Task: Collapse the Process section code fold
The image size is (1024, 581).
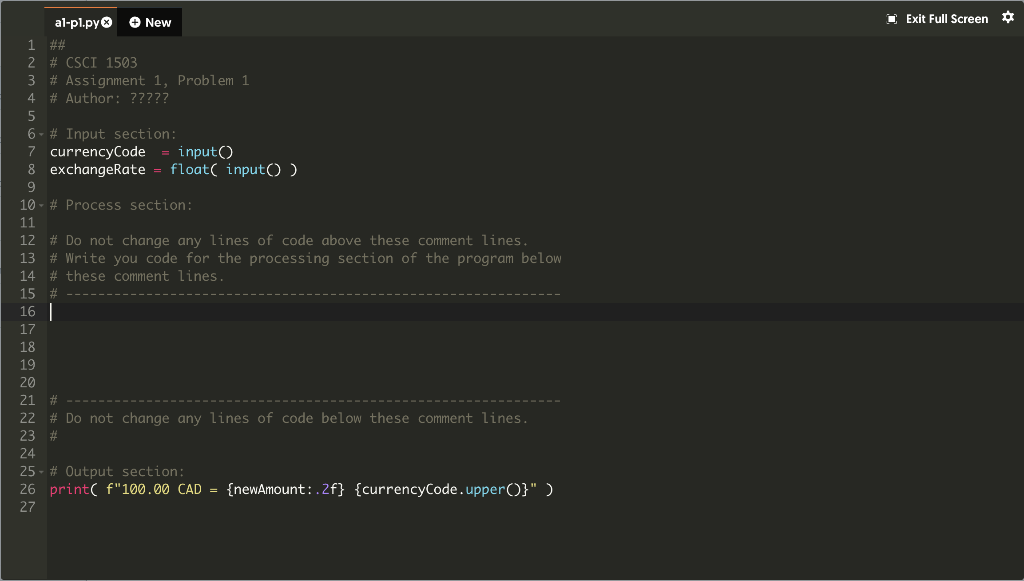Action: tap(41, 204)
